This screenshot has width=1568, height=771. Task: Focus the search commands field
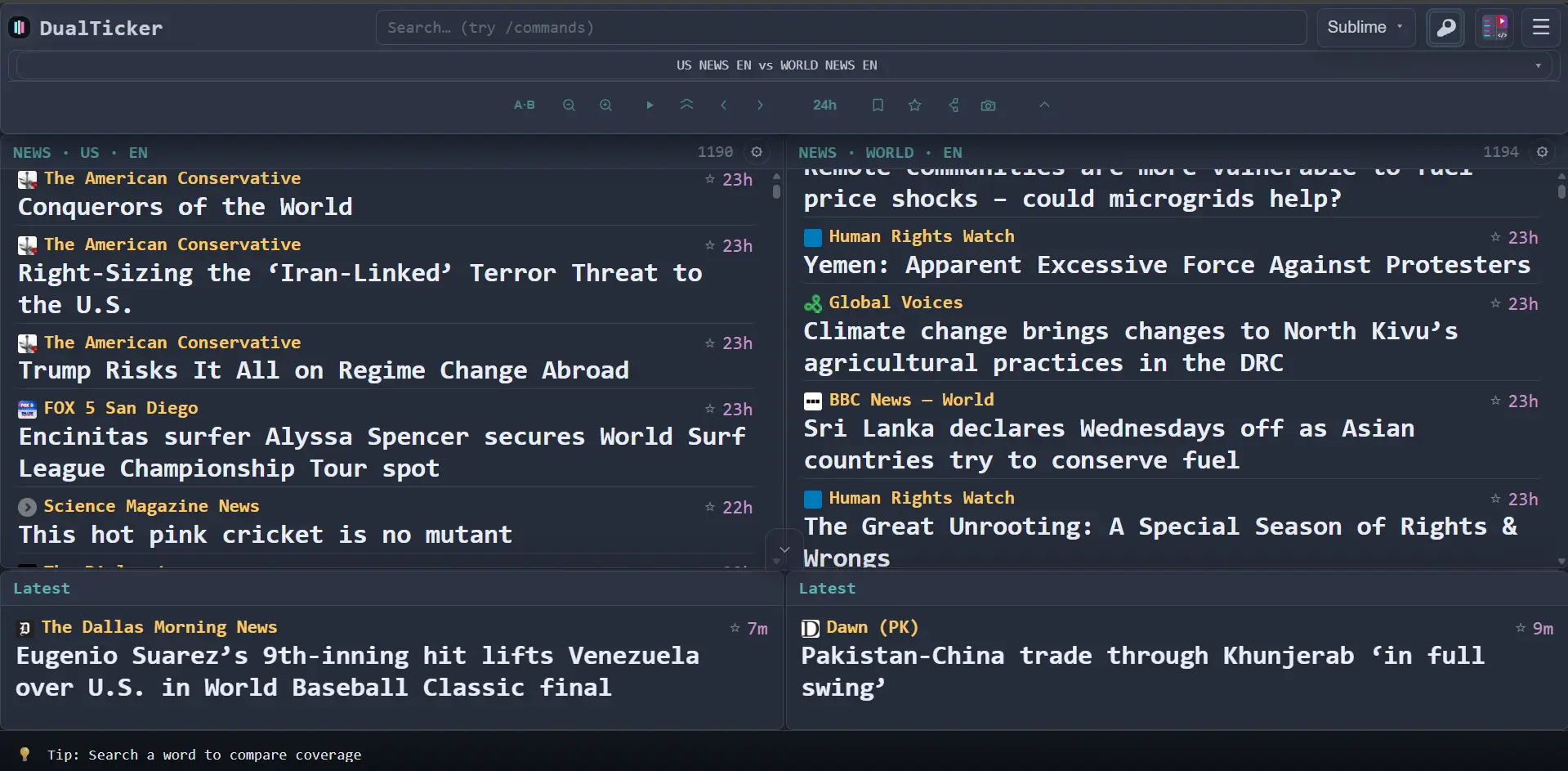pos(841,28)
